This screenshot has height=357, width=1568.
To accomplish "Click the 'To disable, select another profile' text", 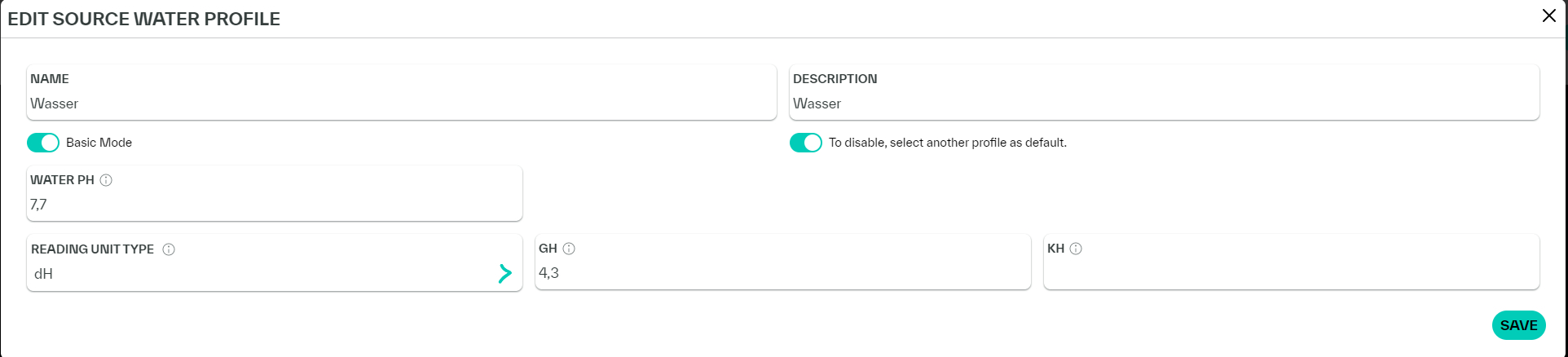I will (x=947, y=143).
